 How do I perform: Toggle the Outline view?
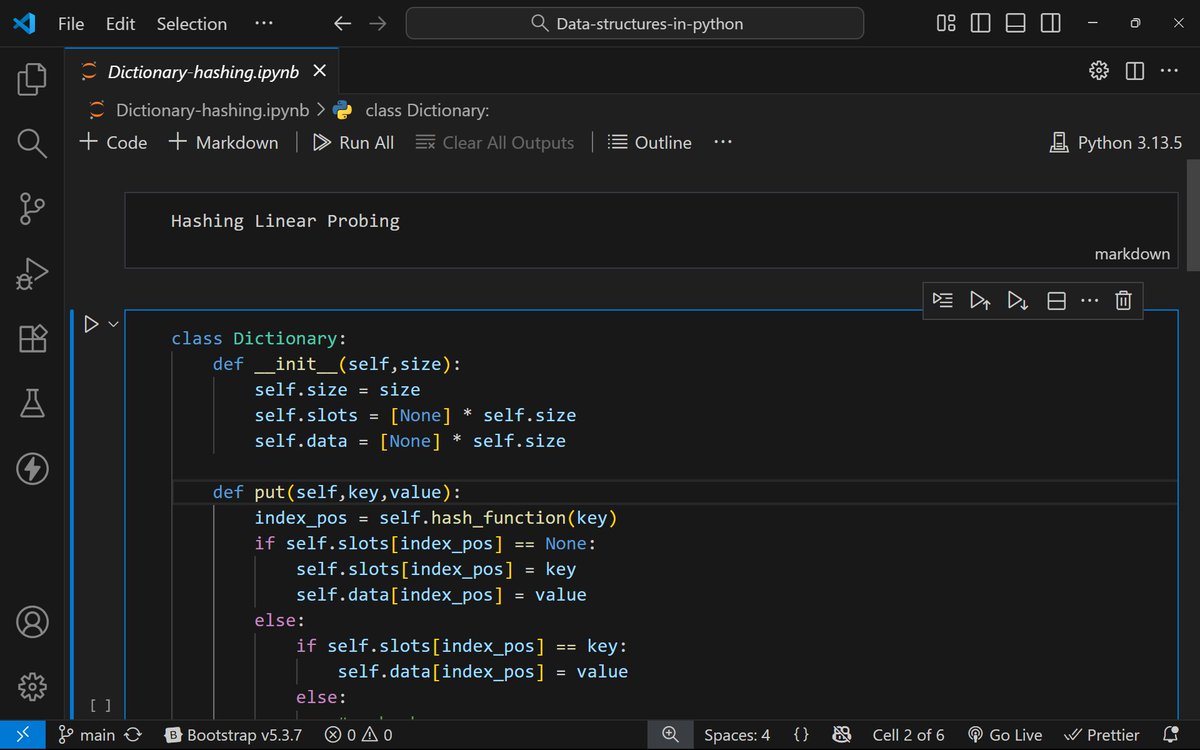649,142
